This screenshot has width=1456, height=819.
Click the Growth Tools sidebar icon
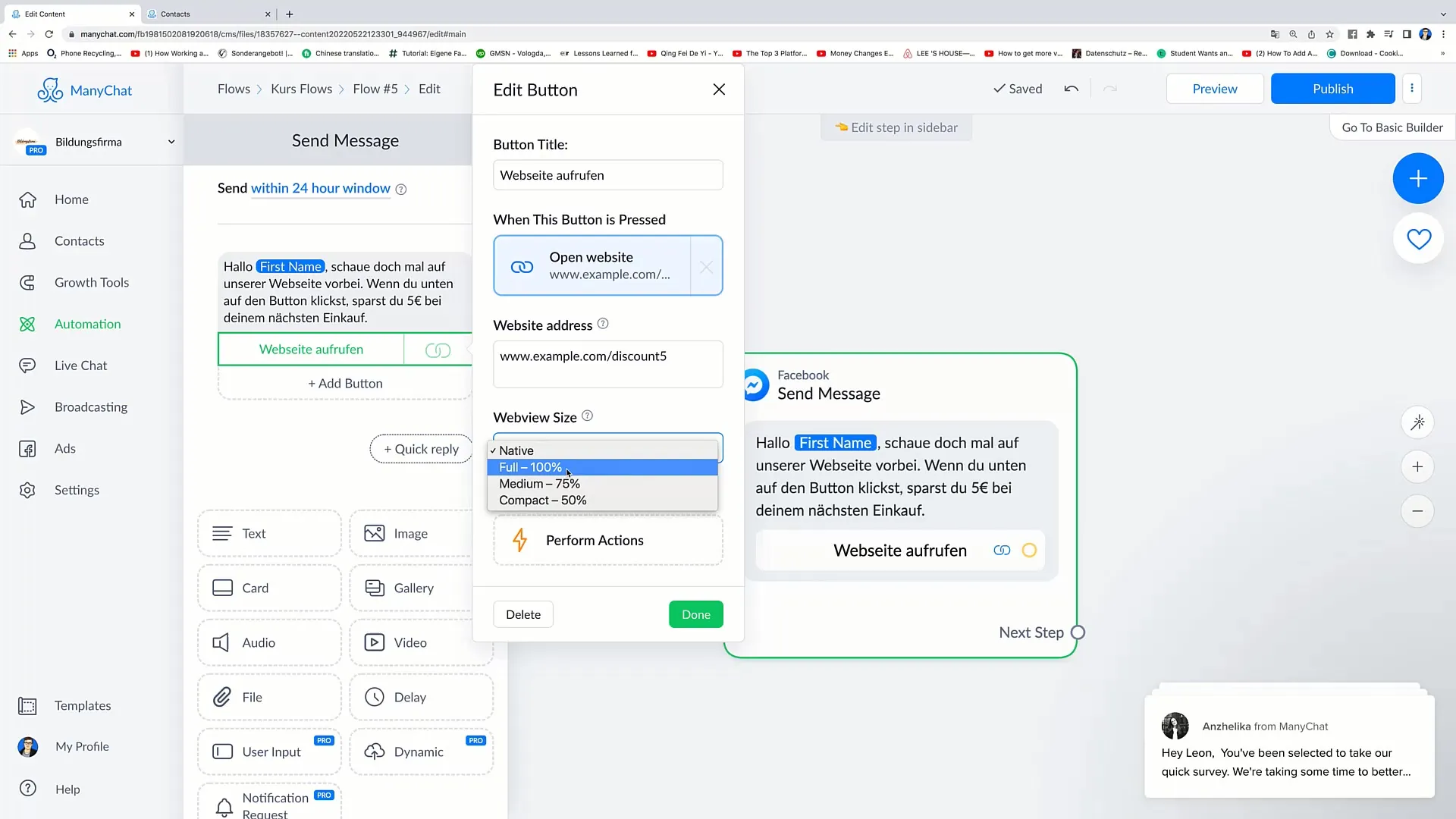28,282
